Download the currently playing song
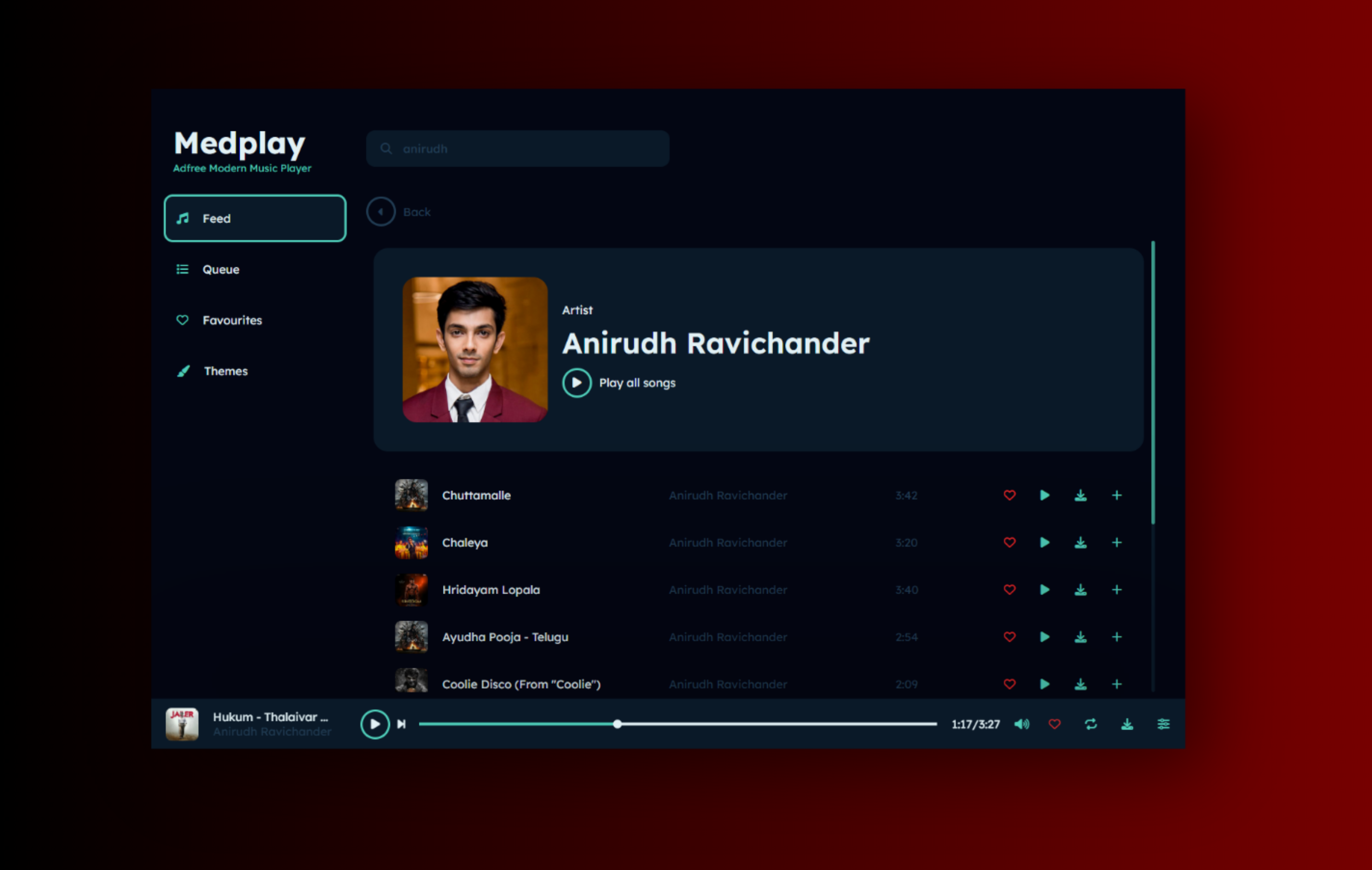 (x=1127, y=724)
